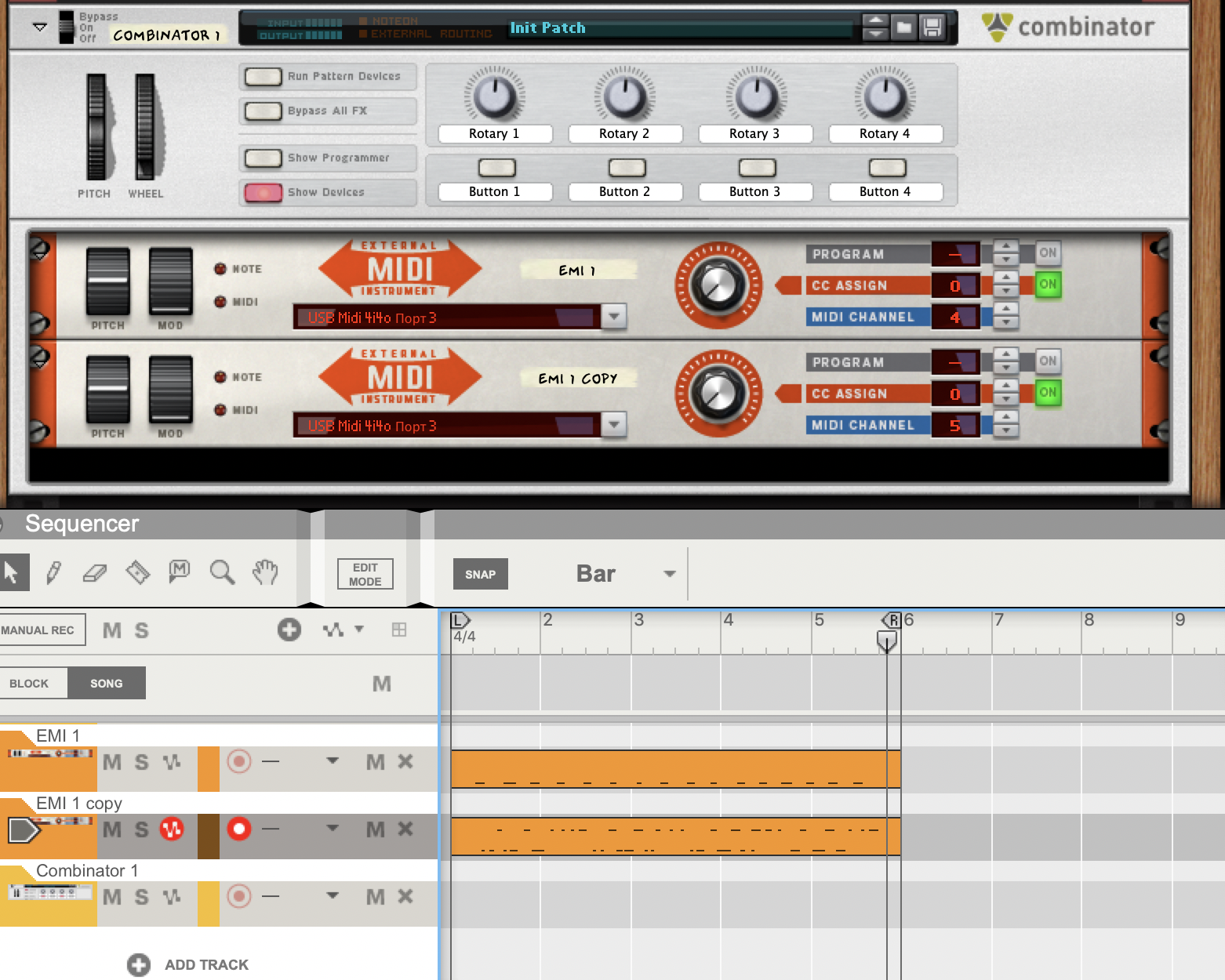The width and height of the screenshot is (1225, 980).
Task: Select the Mute tool
Action: (x=180, y=572)
